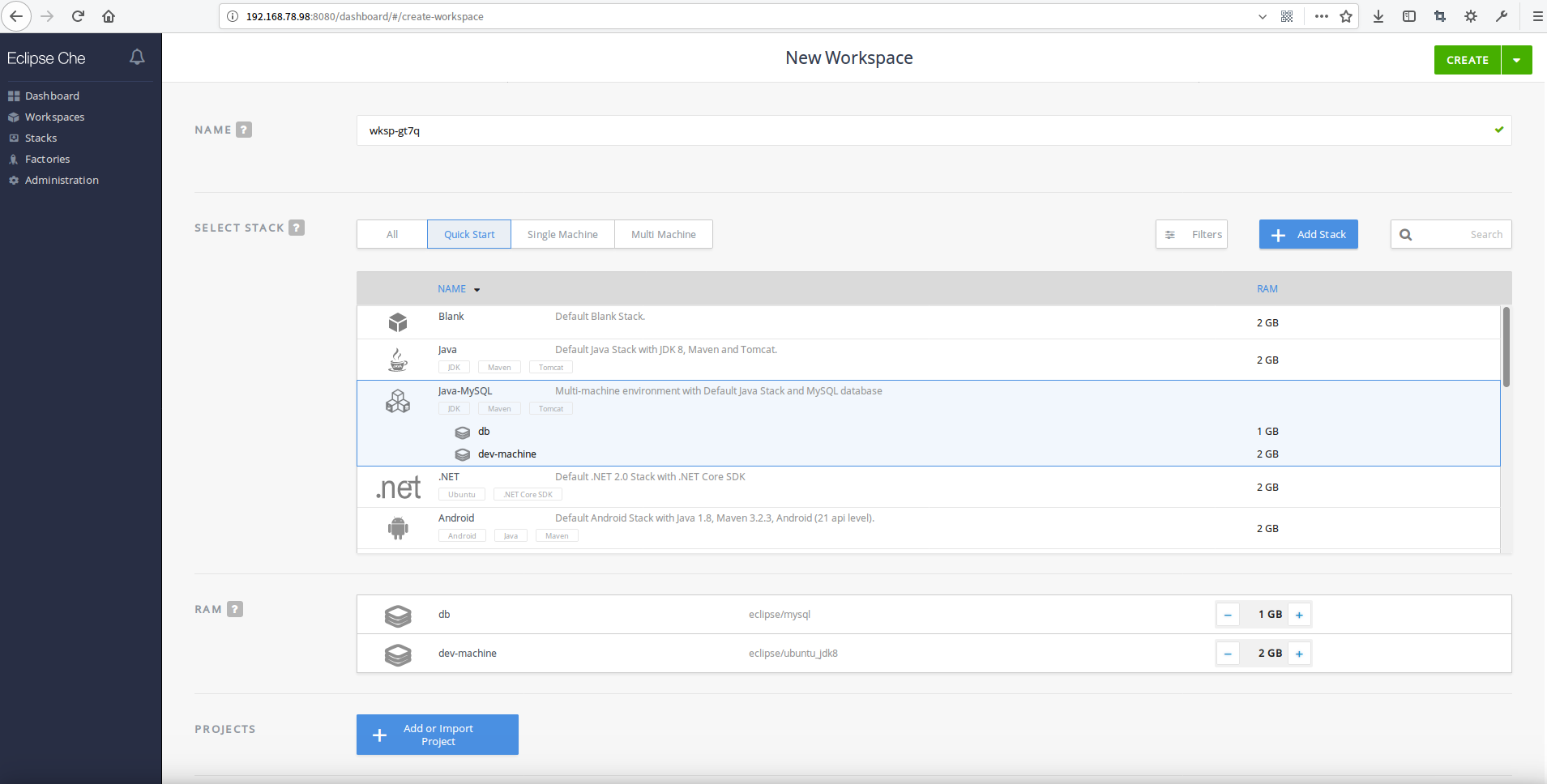The width and height of the screenshot is (1547, 784).
Task: Bookmark this page with the star icon
Action: 1346,16
